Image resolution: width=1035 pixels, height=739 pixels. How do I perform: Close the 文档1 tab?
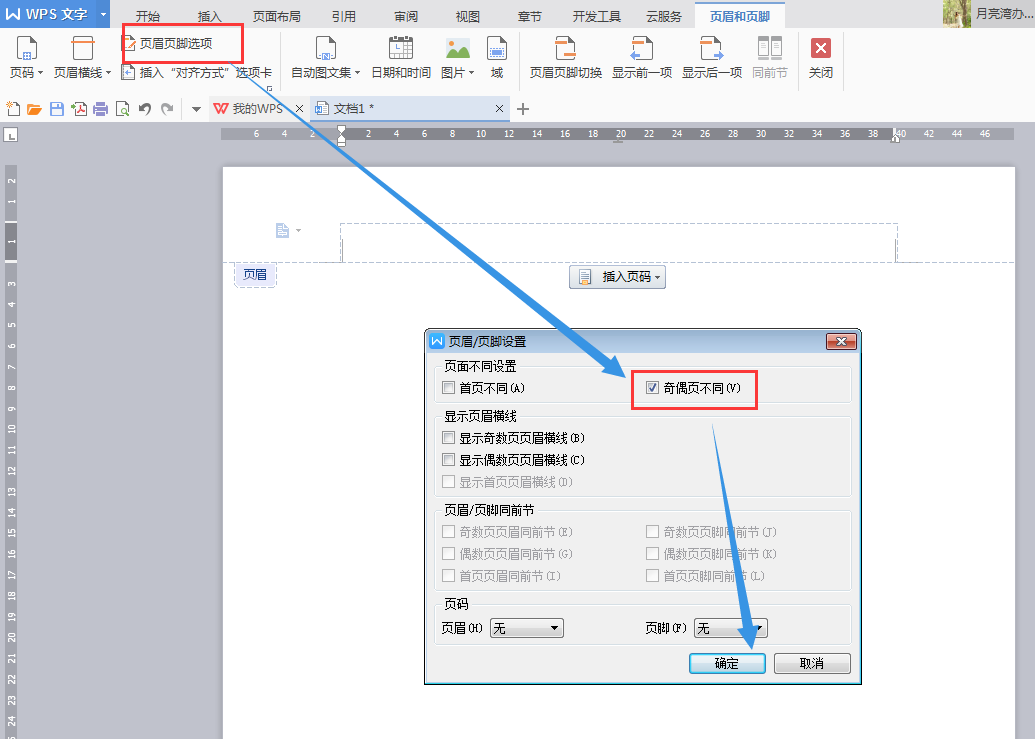[499, 109]
